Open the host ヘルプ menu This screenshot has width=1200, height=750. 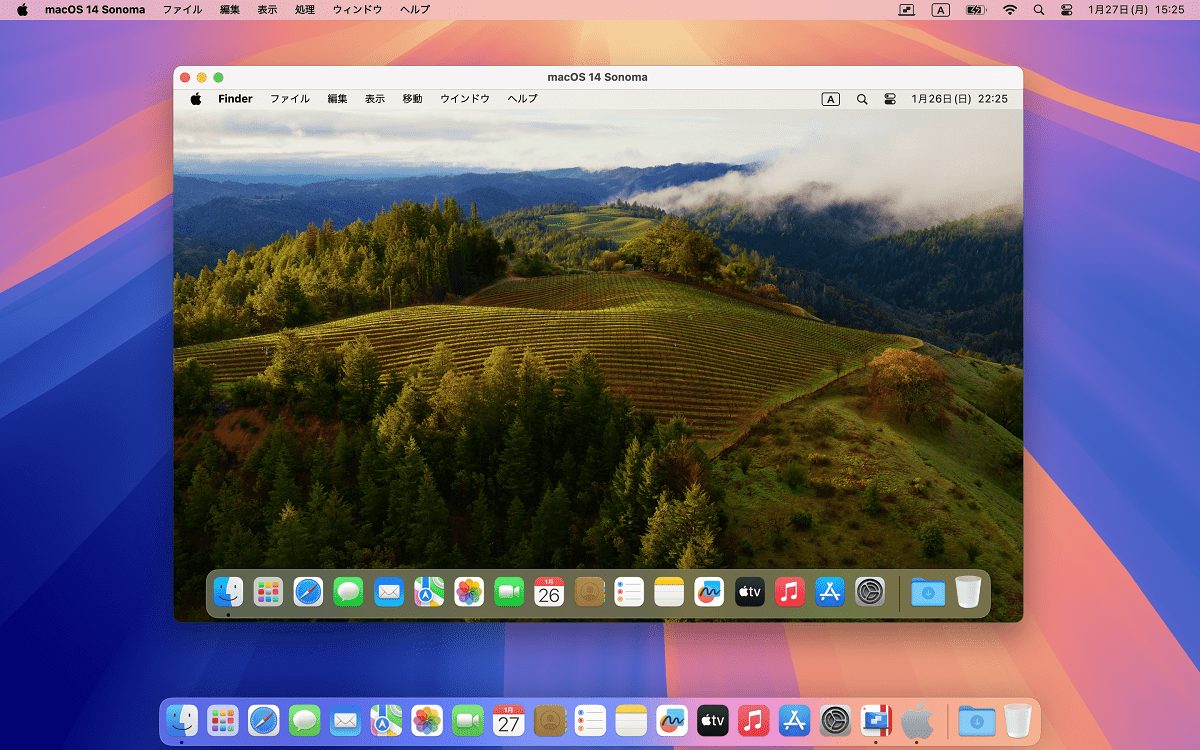coord(415,9)
